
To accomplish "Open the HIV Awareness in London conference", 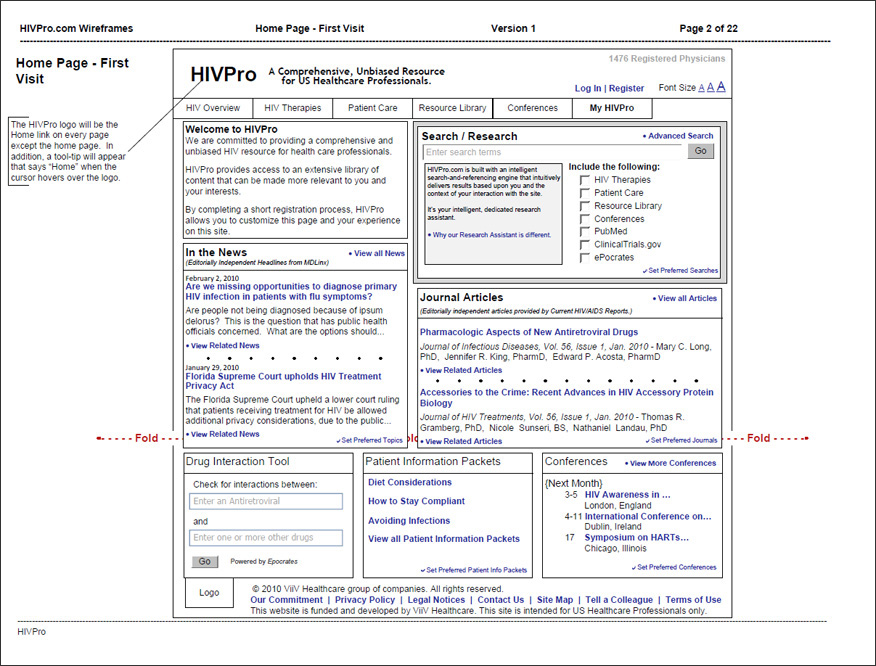I will [x=627, y=495].
